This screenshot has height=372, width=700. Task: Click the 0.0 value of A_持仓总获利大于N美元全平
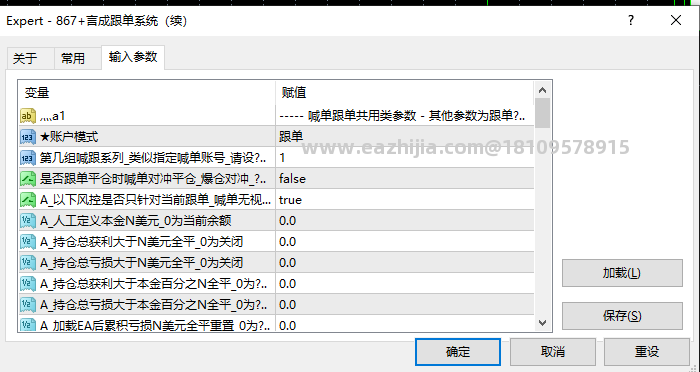(x=288, y=242)
